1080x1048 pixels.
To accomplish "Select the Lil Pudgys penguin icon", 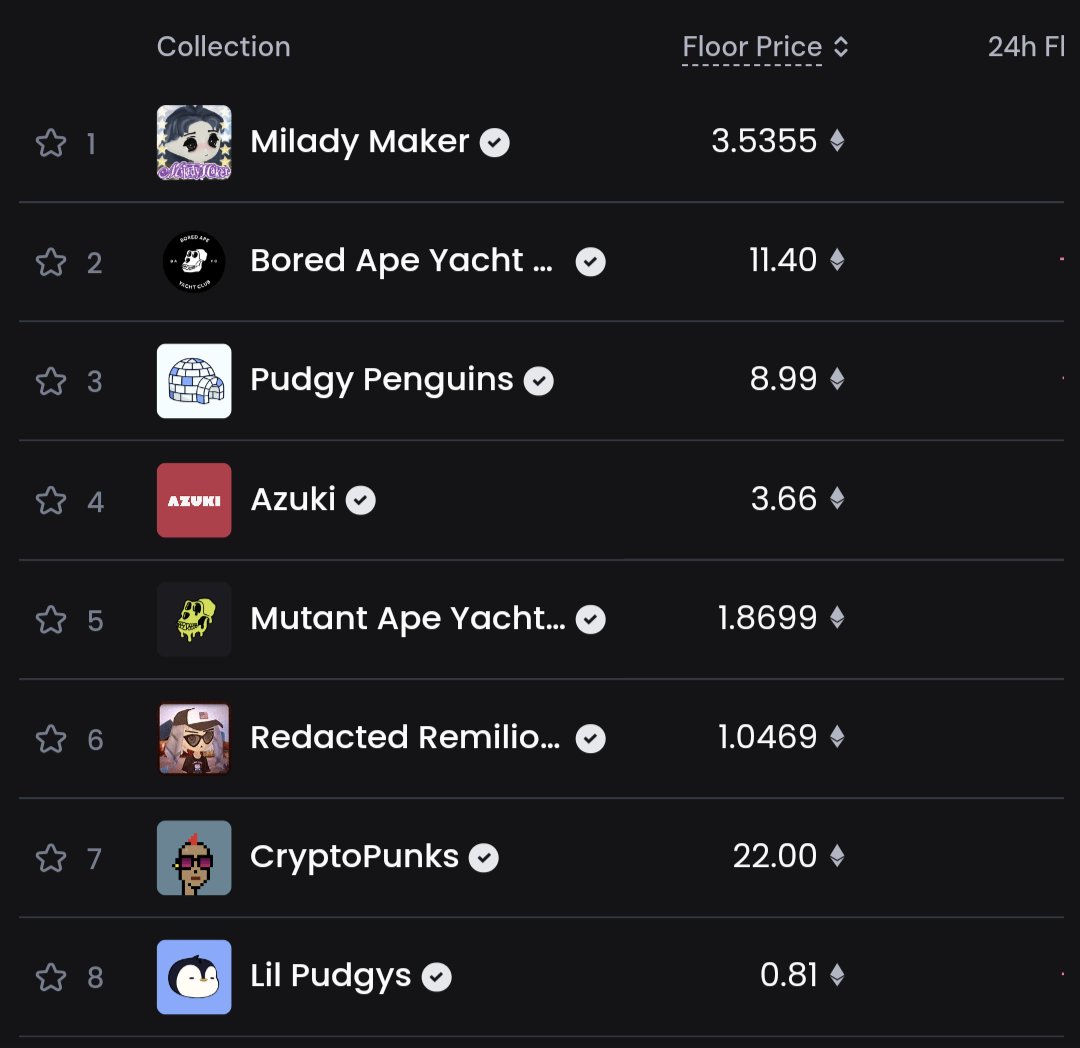I will coord(194,977).
